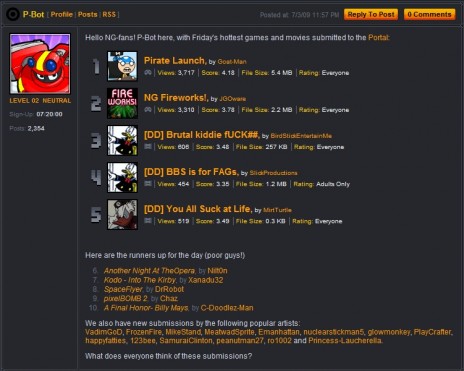Screen dimensions: 464x371
Task: Open P-Bot's RSS feed link
Action: [109, 14]
